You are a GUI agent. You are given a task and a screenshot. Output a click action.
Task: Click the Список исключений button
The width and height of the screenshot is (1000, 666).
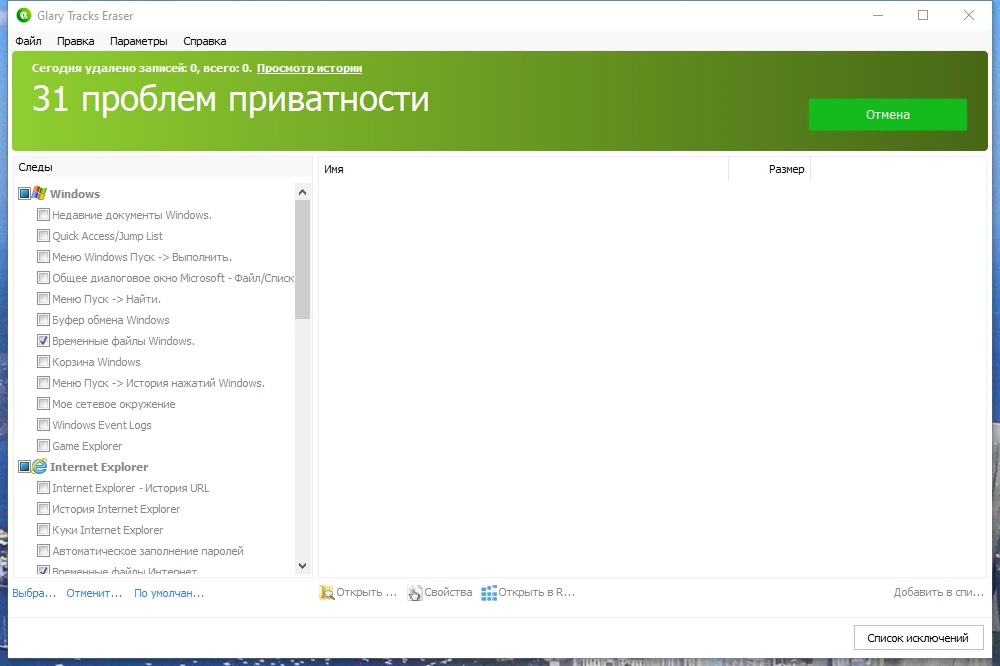coord(918,638)
